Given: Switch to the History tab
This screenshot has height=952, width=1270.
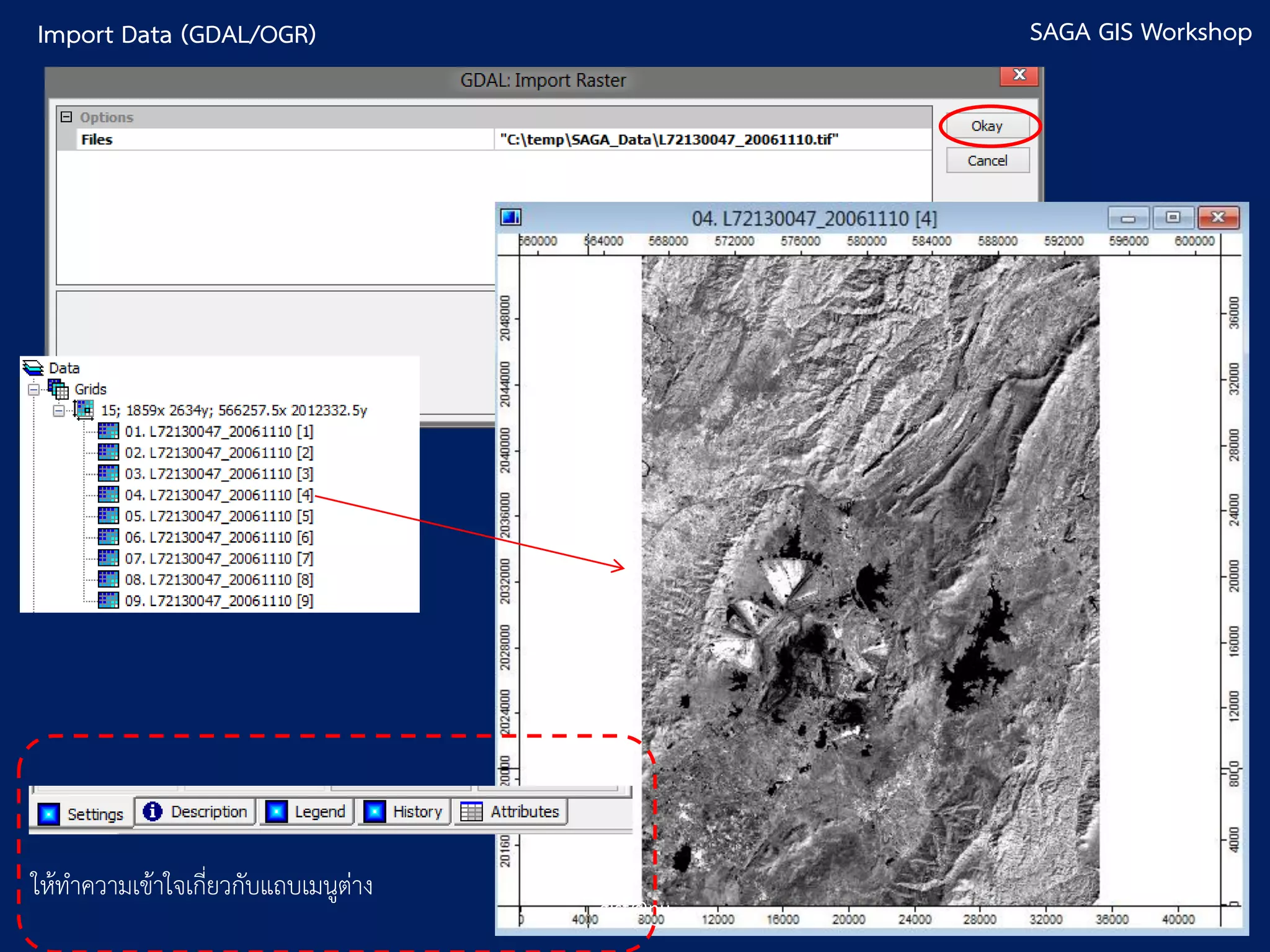Looking at the screenshot, I should tap(403, 811).
